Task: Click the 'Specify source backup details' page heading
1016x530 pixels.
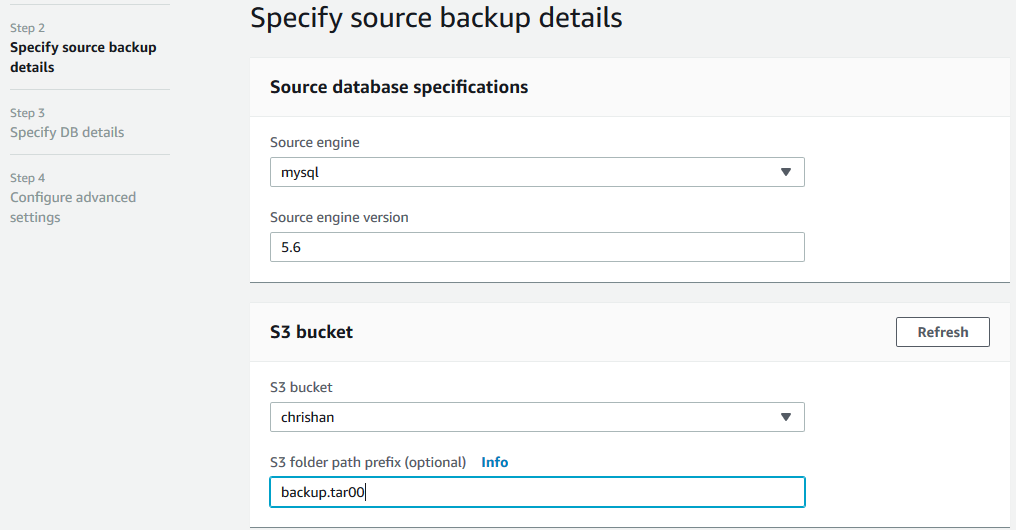Action: point(436,18)
